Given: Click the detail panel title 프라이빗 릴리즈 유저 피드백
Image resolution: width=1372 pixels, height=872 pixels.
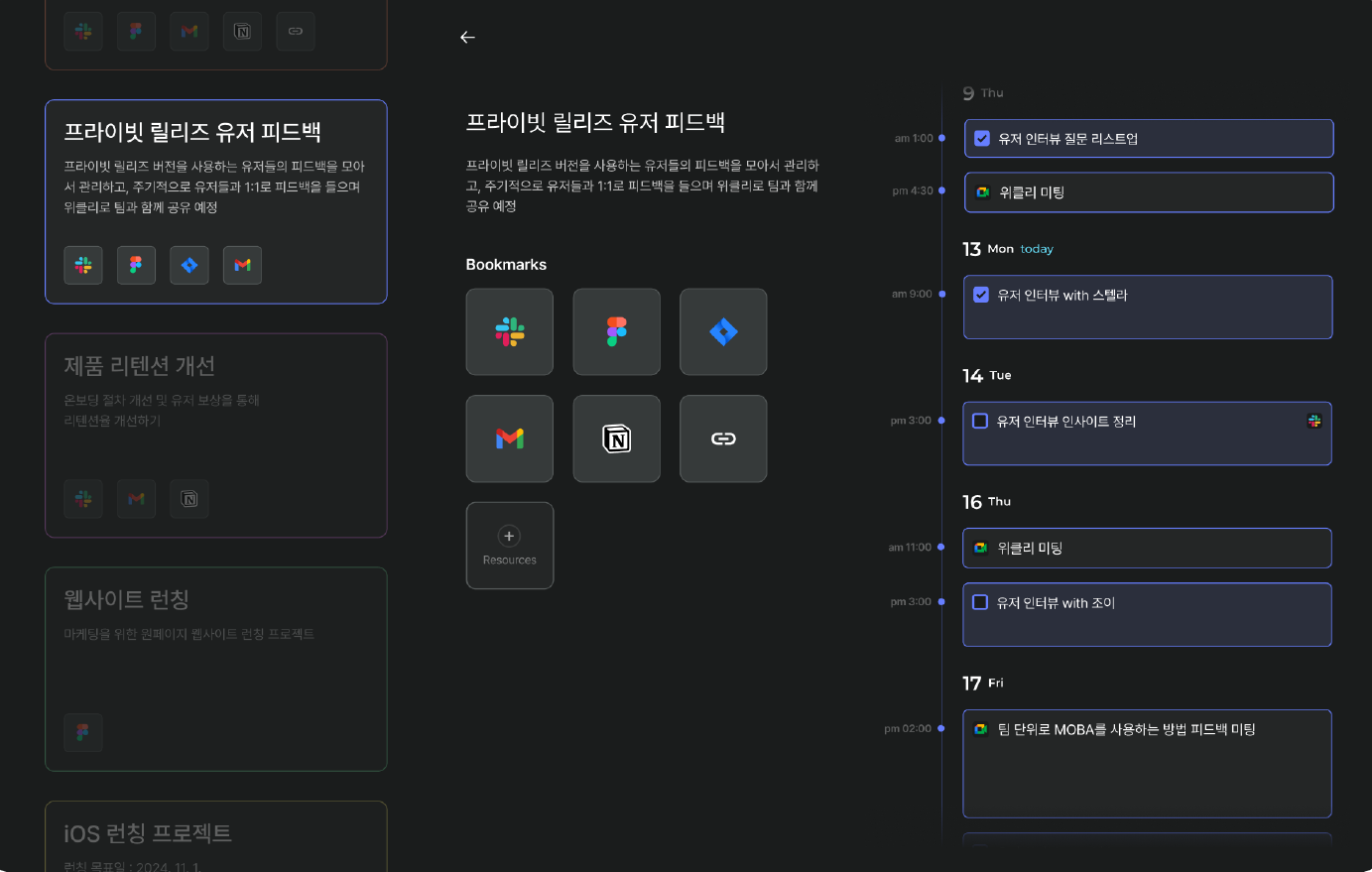Looking at the screenshot, I should [x=595, y=123].
